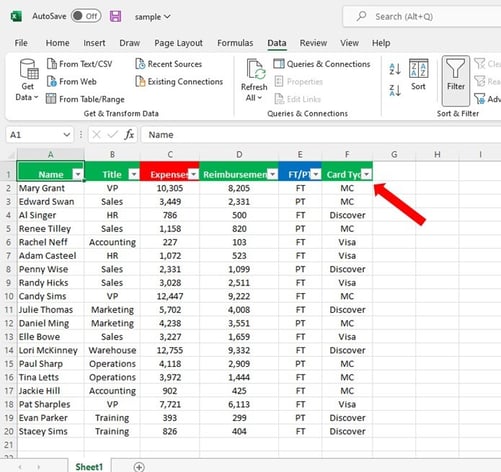Select Rachel Neff's Expenses value 227
The width and height of the screenshot is (501, 472).
point(170,242)
